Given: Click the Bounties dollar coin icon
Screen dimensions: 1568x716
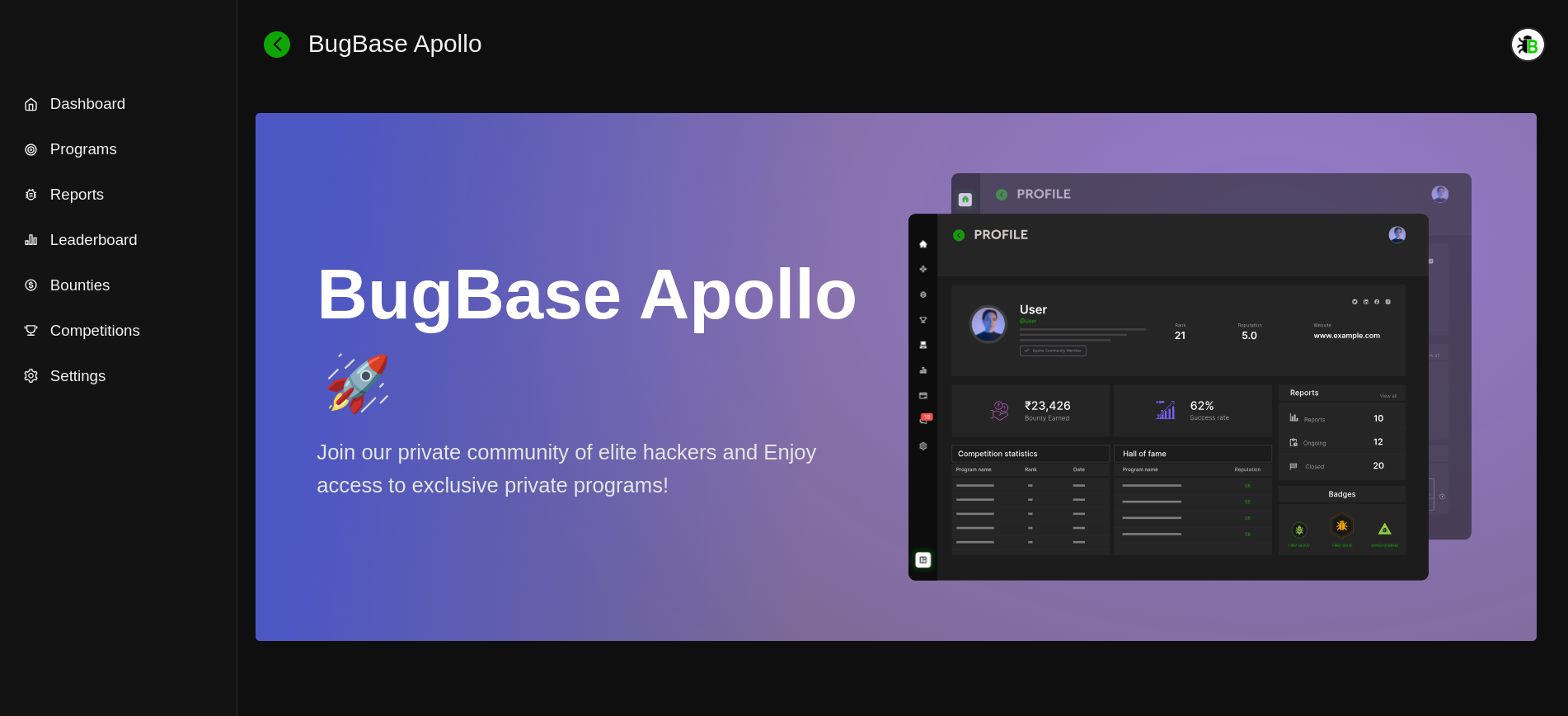Looking at the screenshot, I should pyautogui.click(x=31, y=285).
